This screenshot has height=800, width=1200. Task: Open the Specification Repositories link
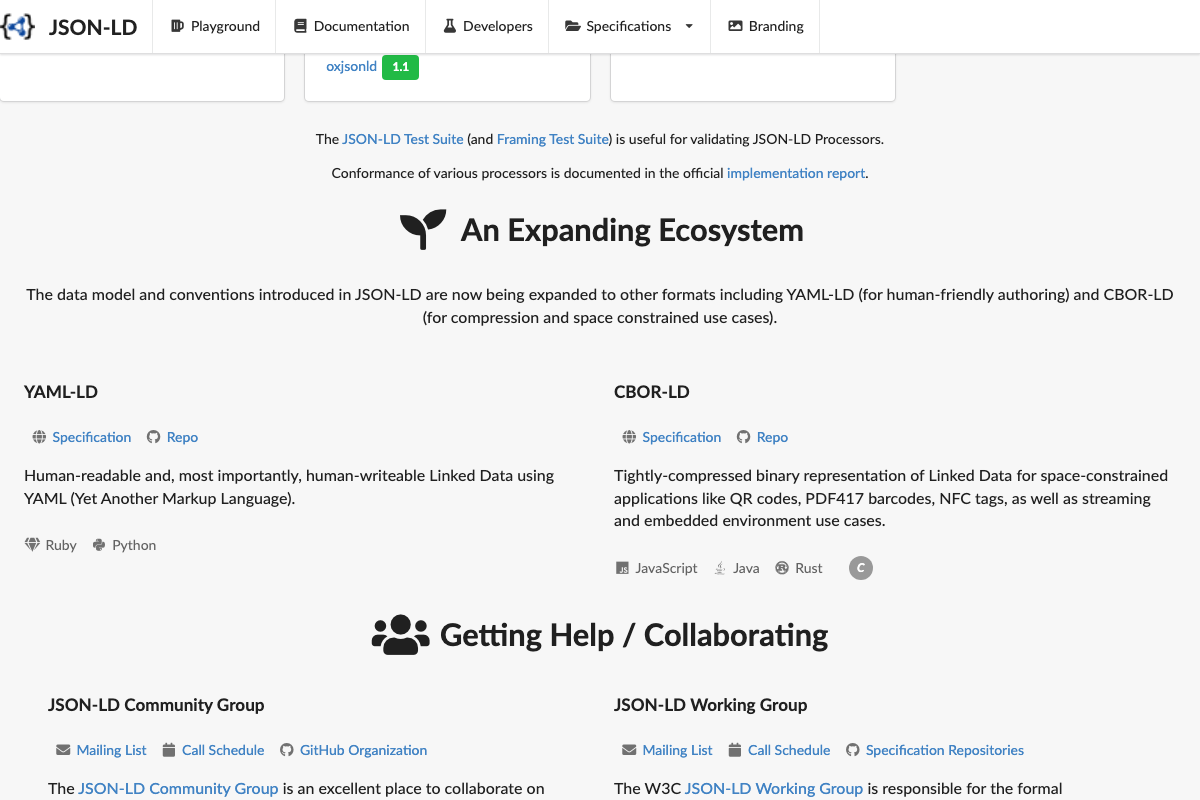point(945,750)
